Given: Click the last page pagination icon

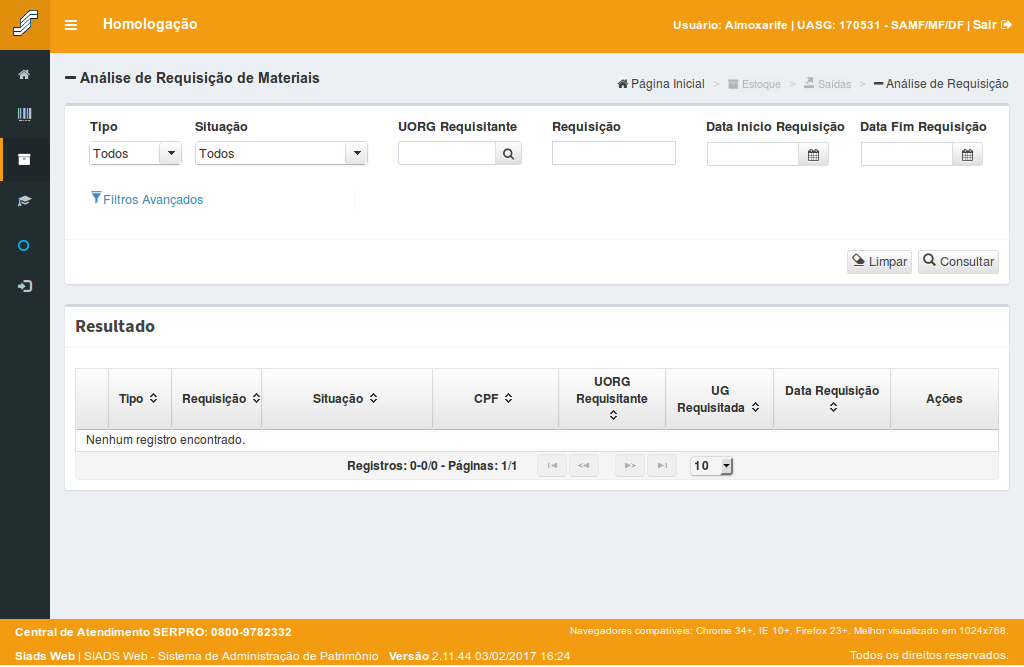Looking at the screenshot, I should [x=662, y=466].
